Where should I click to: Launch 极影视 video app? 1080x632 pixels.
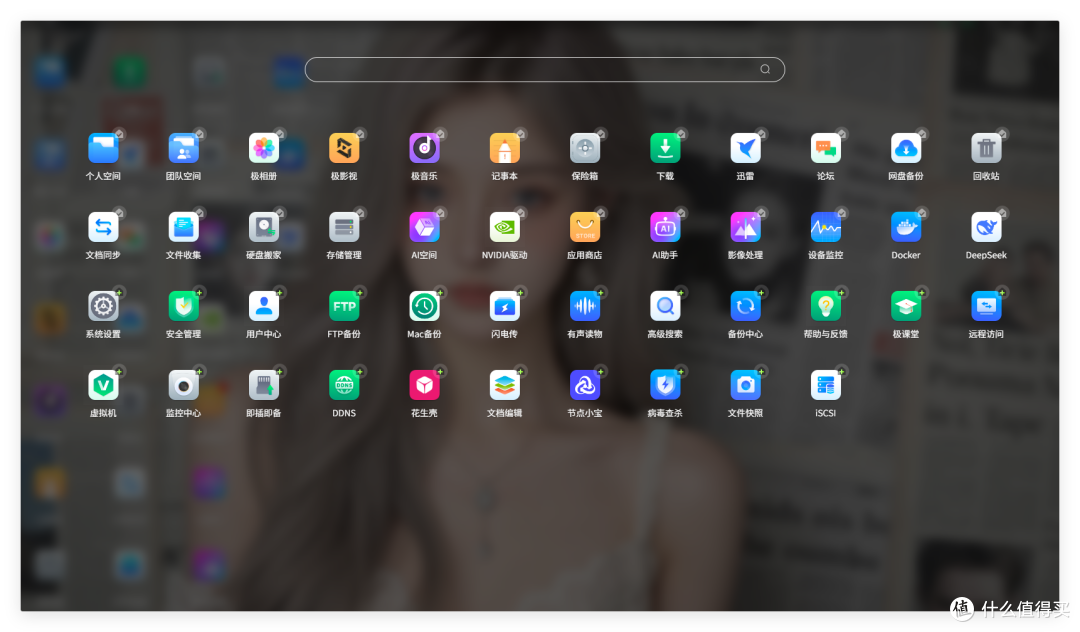point(344,148)
